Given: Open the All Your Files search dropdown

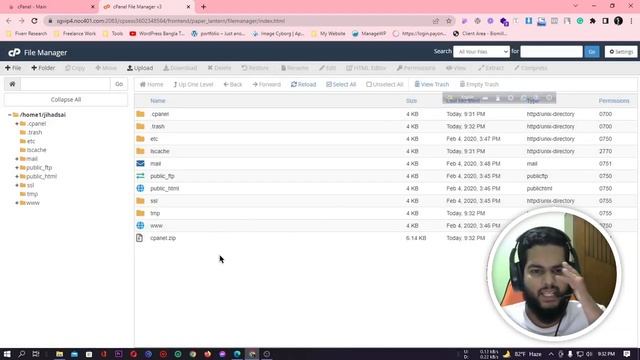Looking at the screenshot, I should tap(481, 51).
